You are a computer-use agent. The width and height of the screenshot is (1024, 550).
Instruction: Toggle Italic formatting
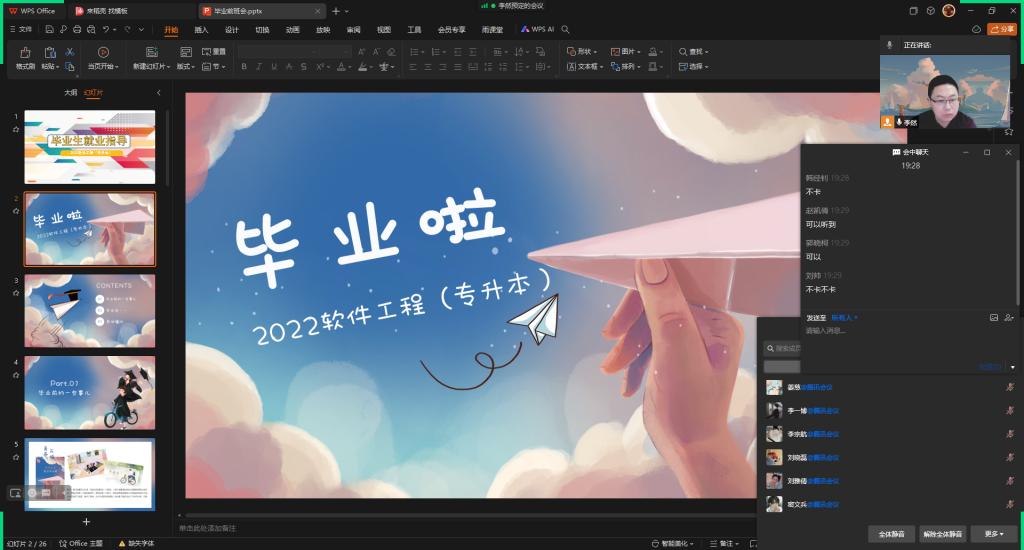click(259, 67)
